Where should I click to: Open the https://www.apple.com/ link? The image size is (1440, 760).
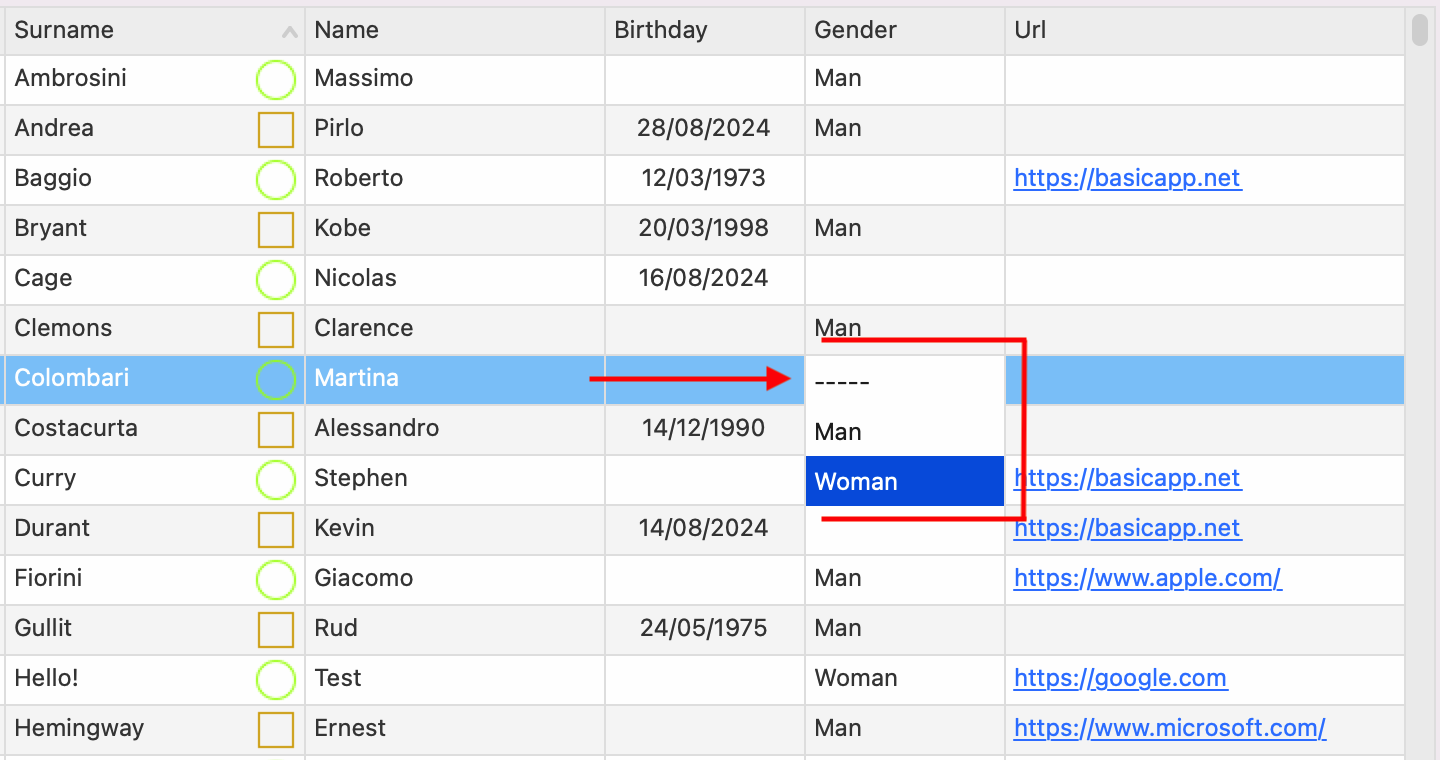tap(1147, 578)
